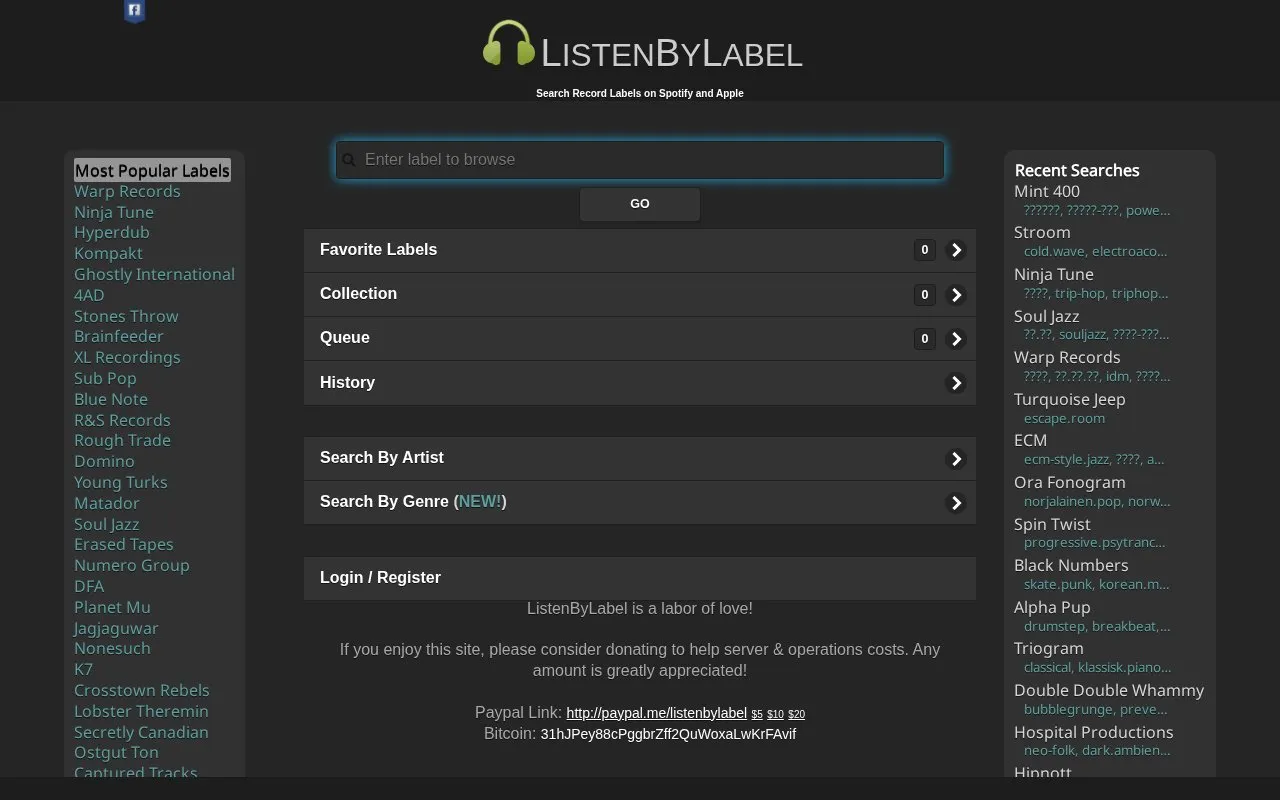Screen dimensions: 1280x800
Task: Open the Sub Pop label
Action: [105, 378]
